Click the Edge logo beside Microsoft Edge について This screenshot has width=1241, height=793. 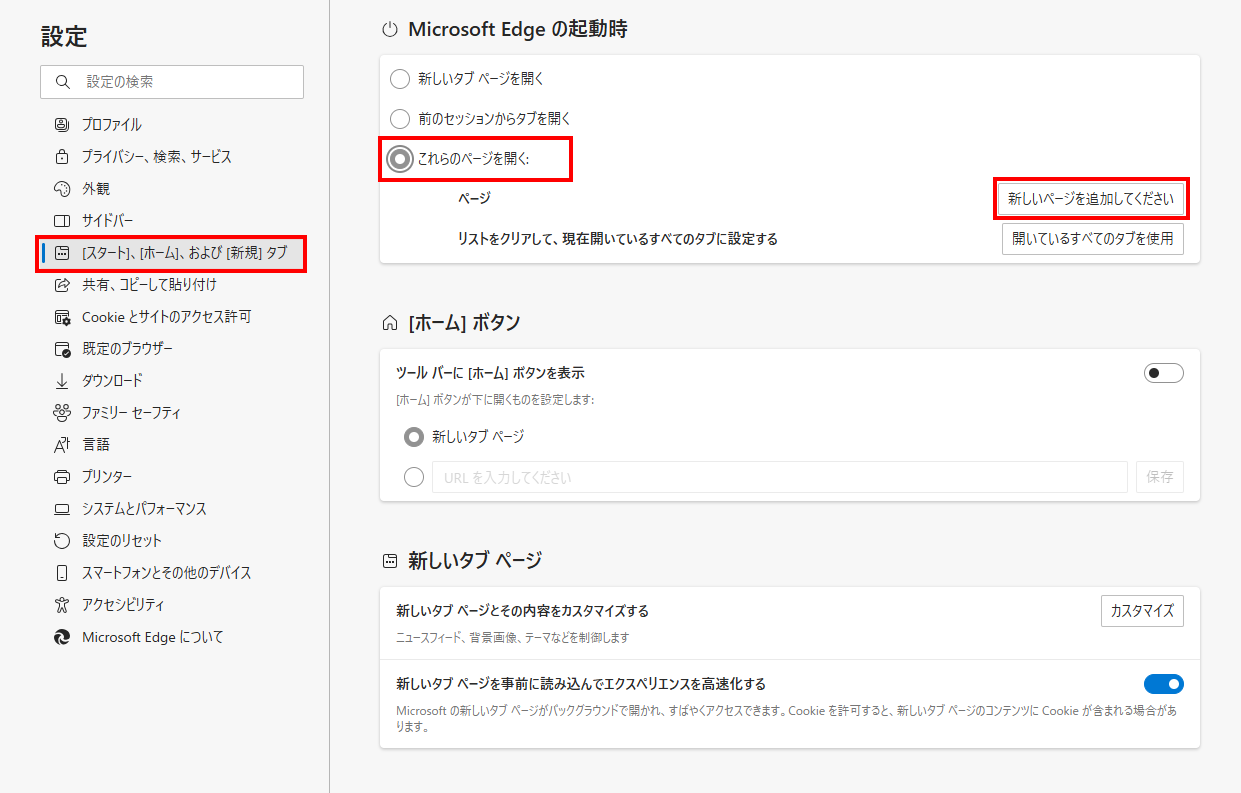(x=62, y=637)
